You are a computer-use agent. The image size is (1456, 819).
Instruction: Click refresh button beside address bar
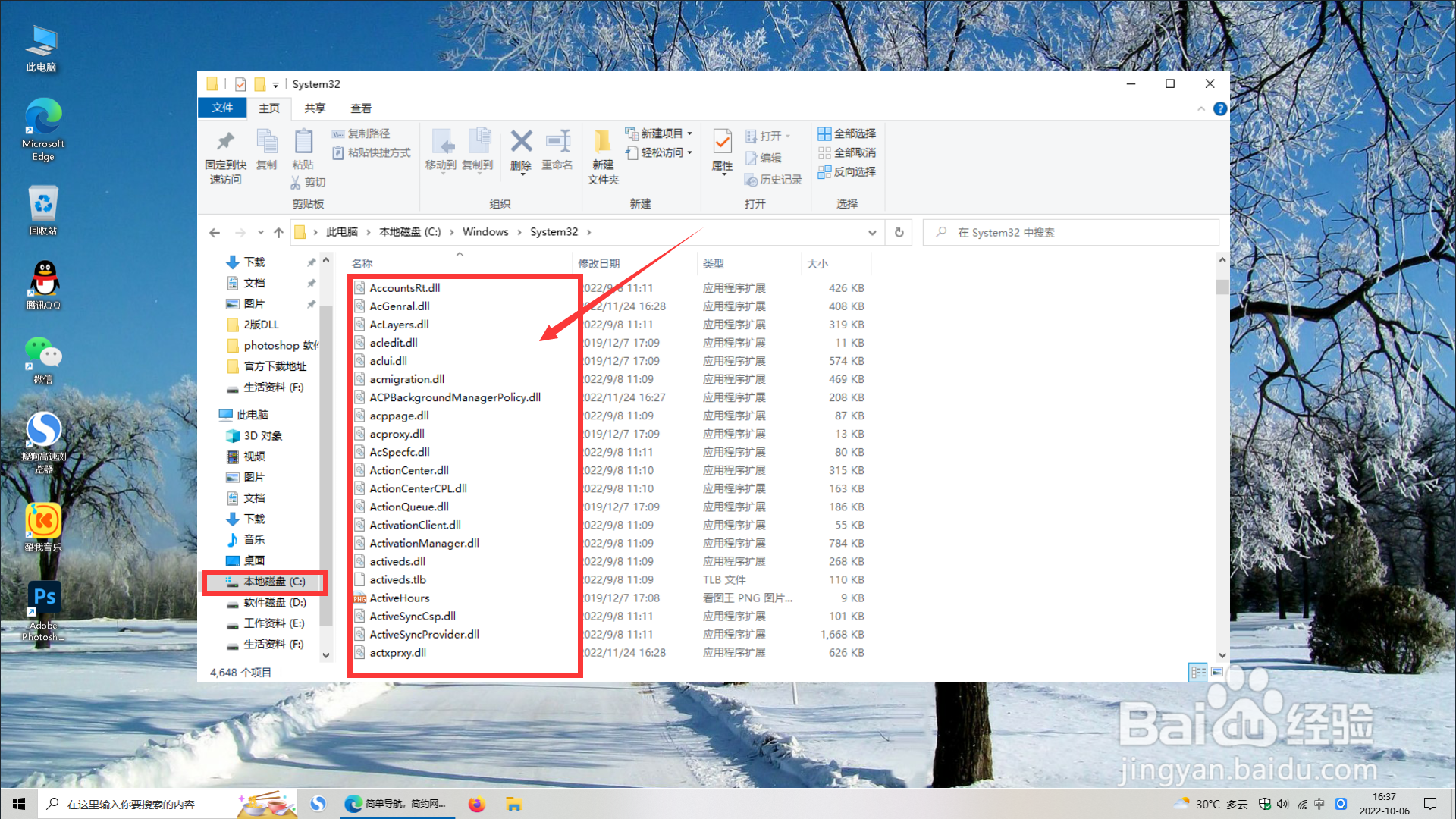click(899, 232)
